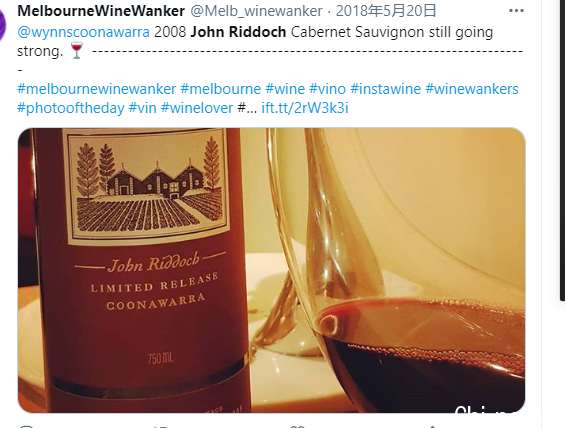Open the #winelover hashtag

pos(197,108)
